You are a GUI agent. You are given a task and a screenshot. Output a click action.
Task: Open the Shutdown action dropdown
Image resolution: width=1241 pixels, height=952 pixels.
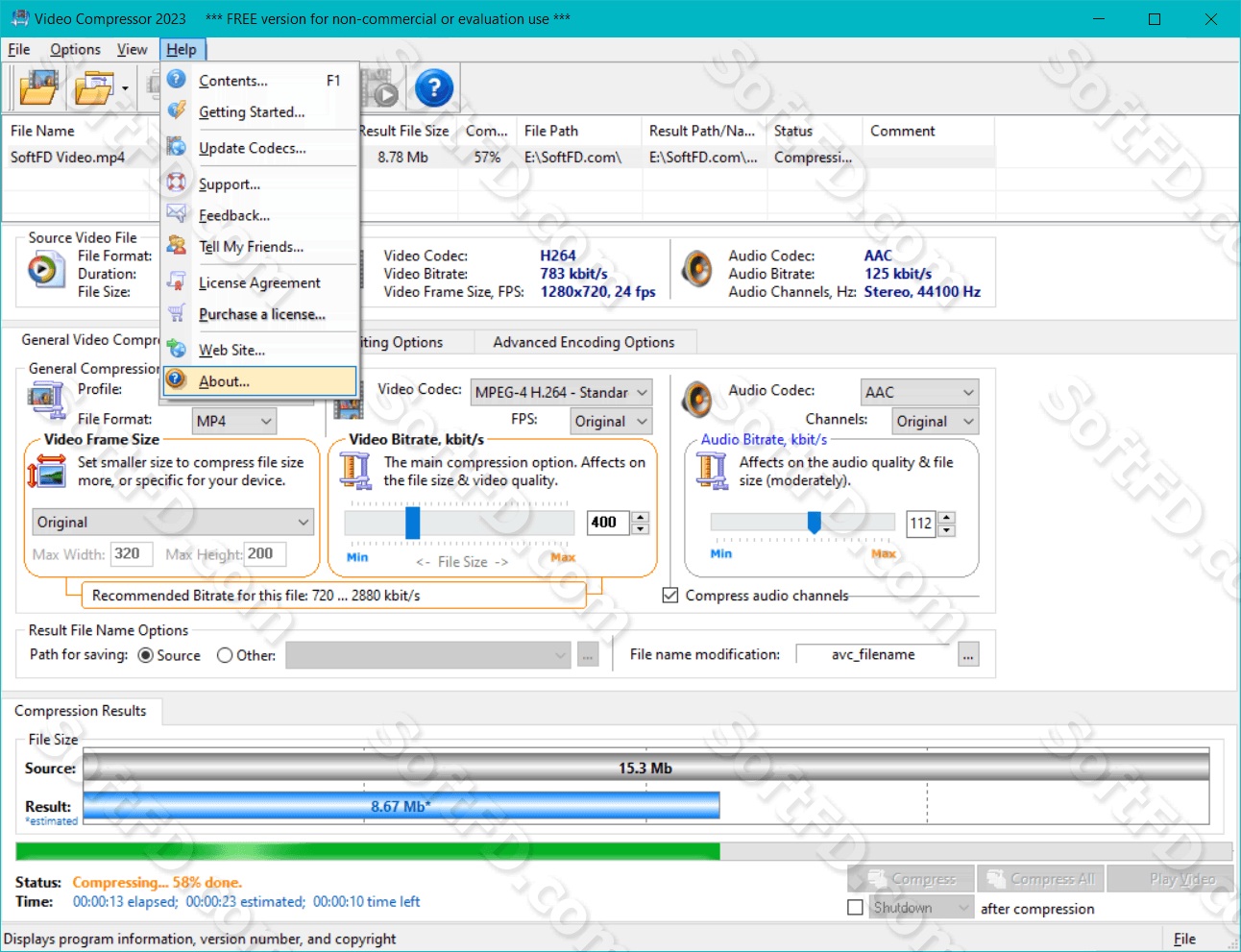coord(921,908)
